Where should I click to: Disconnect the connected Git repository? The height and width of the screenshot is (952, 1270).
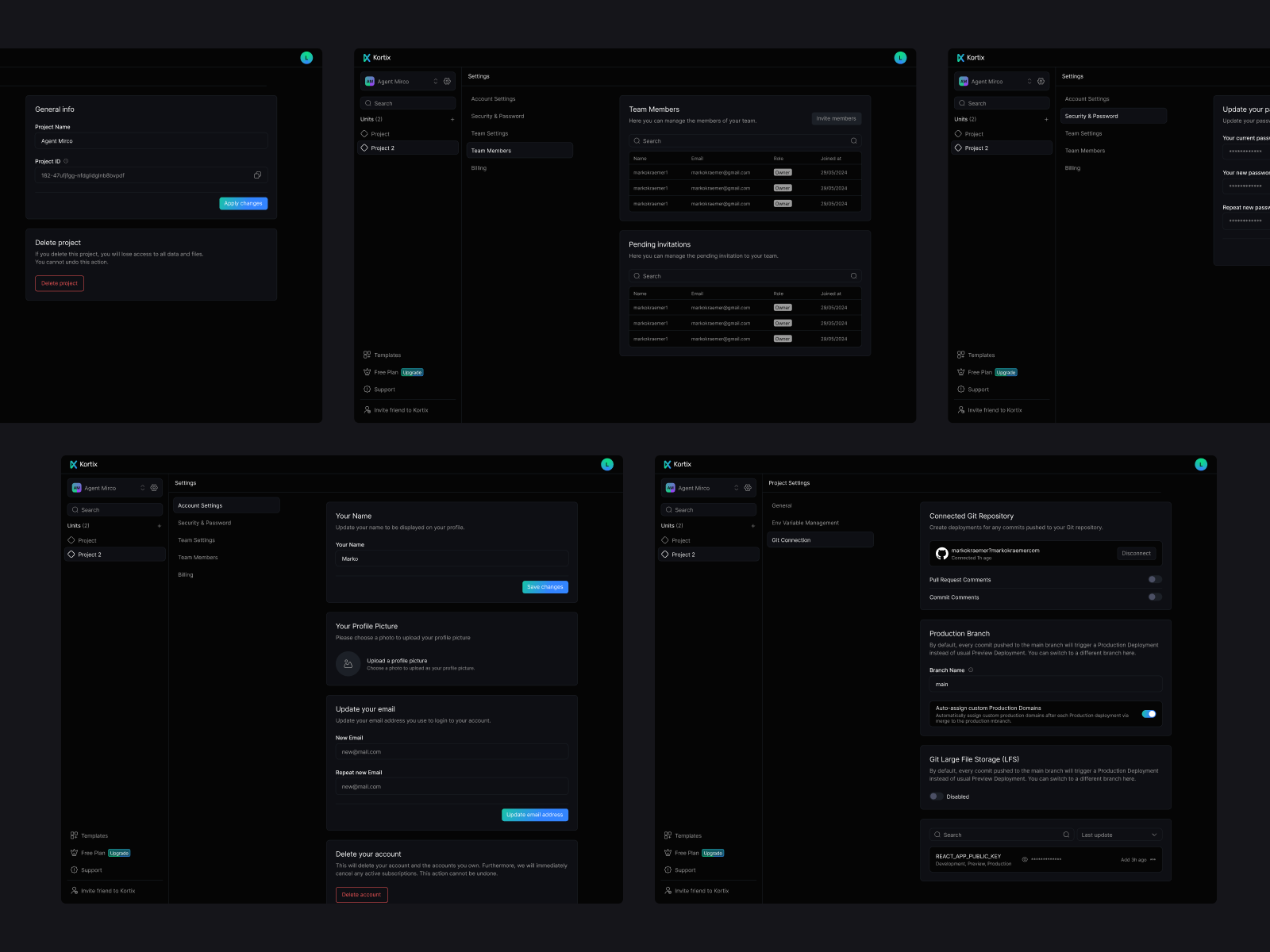tap(1136, 553)
